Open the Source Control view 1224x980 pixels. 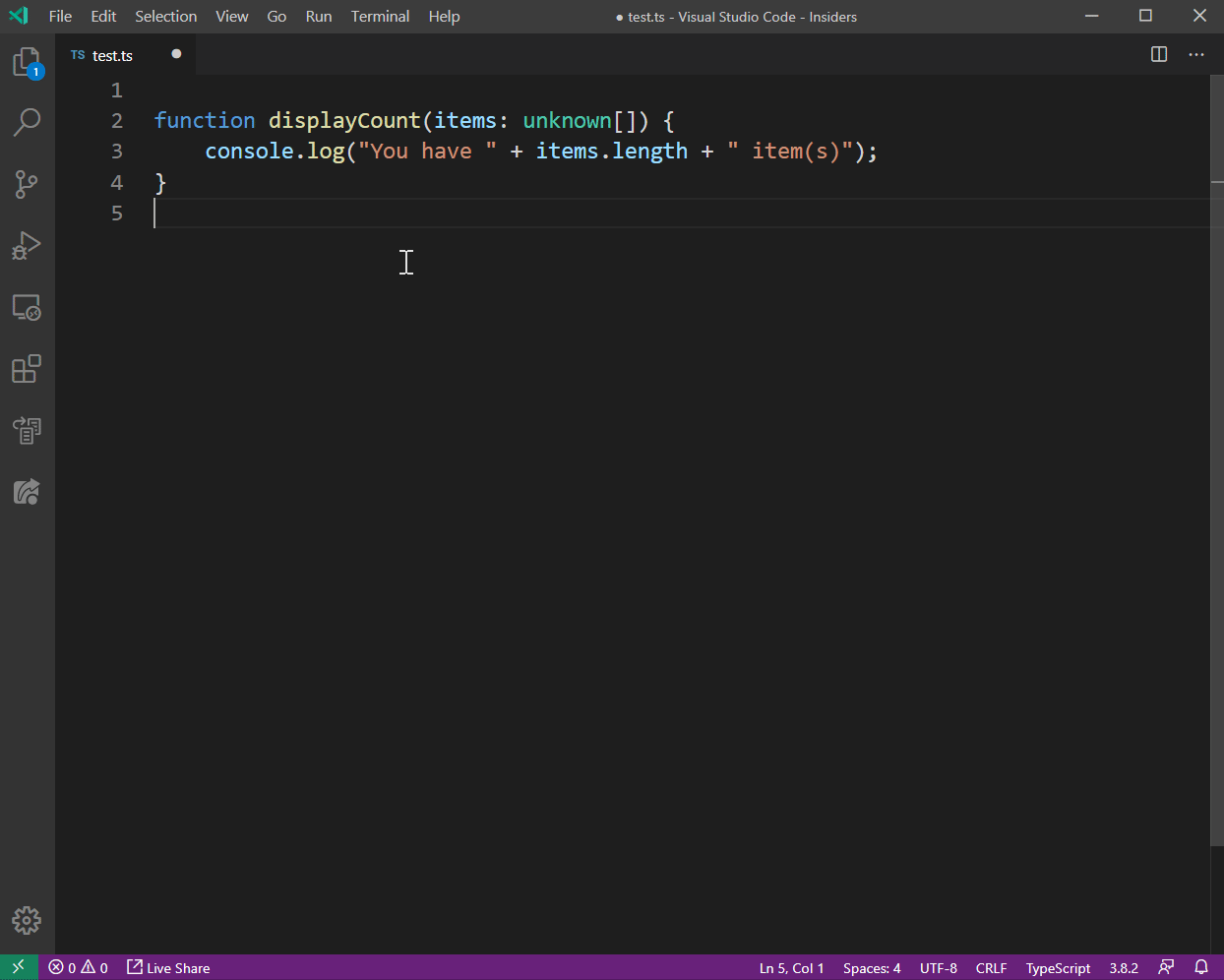(x=27, y=184)
